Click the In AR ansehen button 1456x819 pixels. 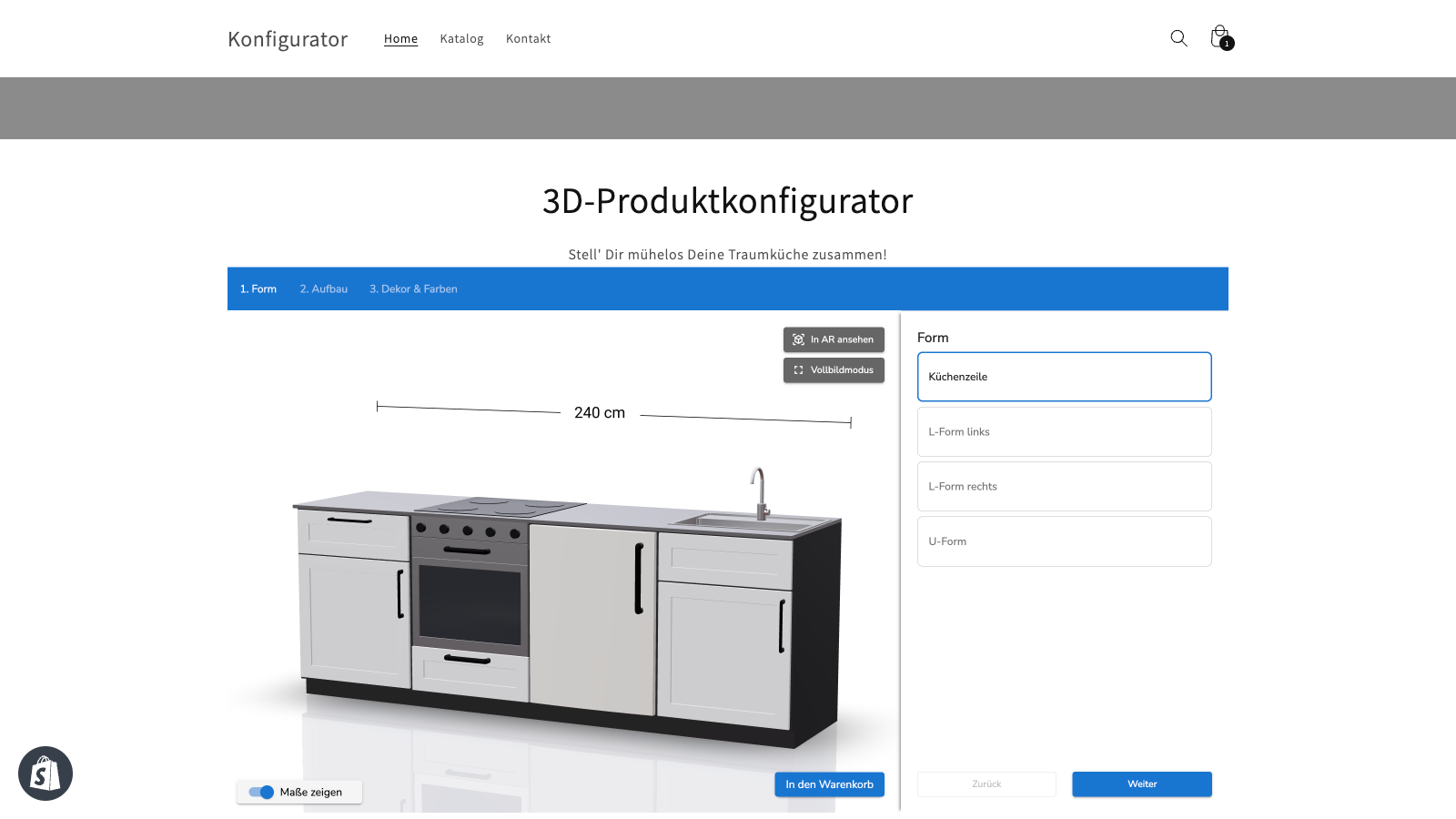click(834, 339)
